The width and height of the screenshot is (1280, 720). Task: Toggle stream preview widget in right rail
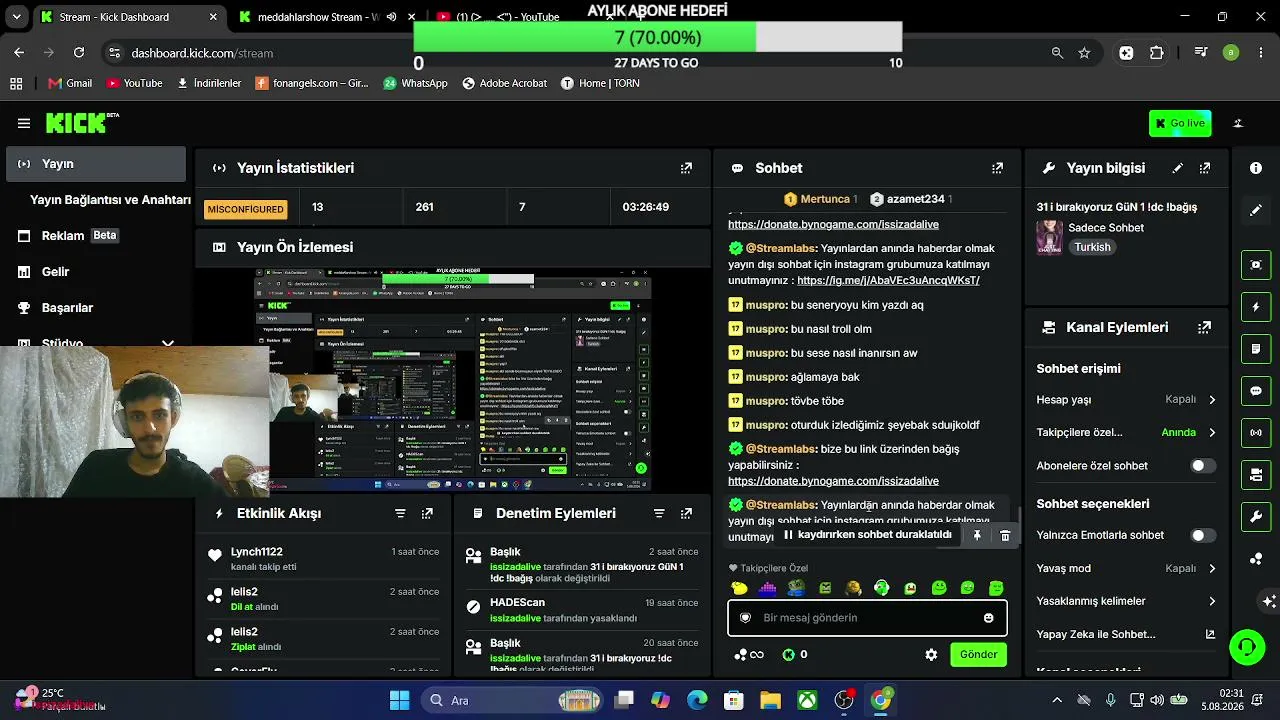tap(1256, 265)
